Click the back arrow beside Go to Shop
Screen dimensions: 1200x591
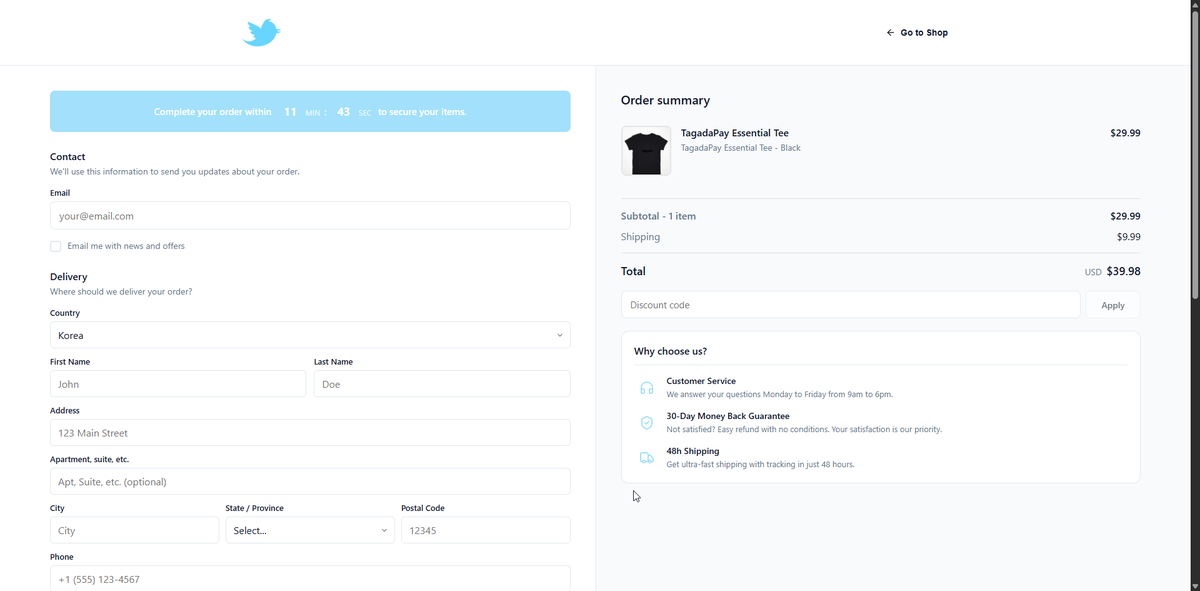pos(890,33)
